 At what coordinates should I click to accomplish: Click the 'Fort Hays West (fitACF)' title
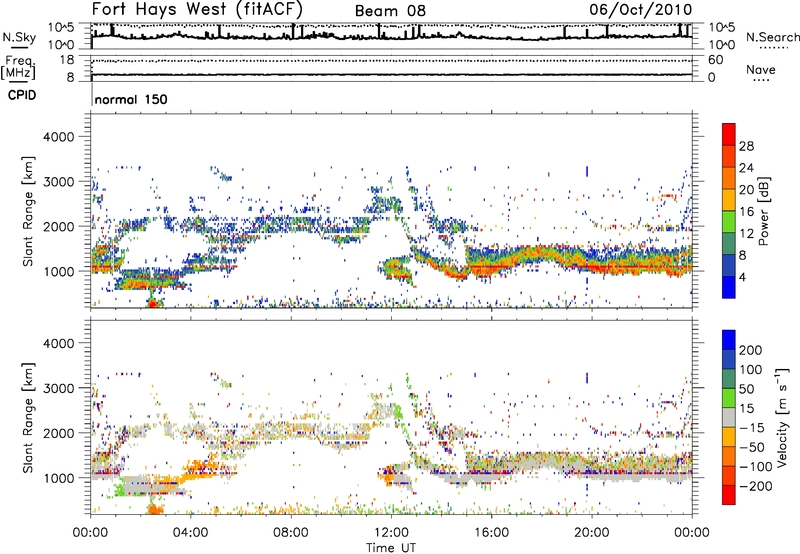pyautogui.click(x=197, y=9)
